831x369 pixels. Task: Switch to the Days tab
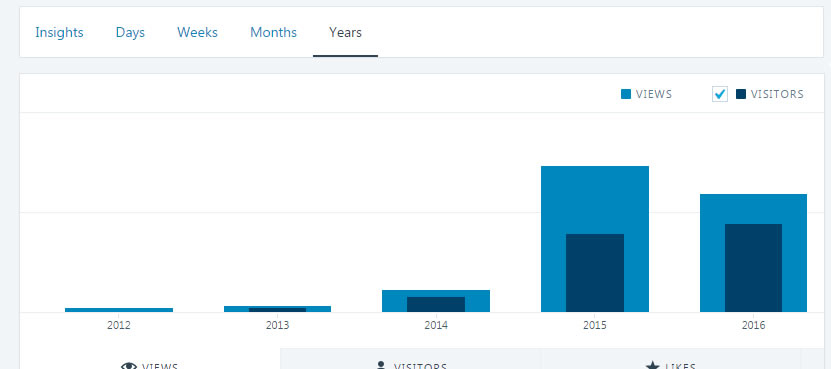[x=130, y=32]
